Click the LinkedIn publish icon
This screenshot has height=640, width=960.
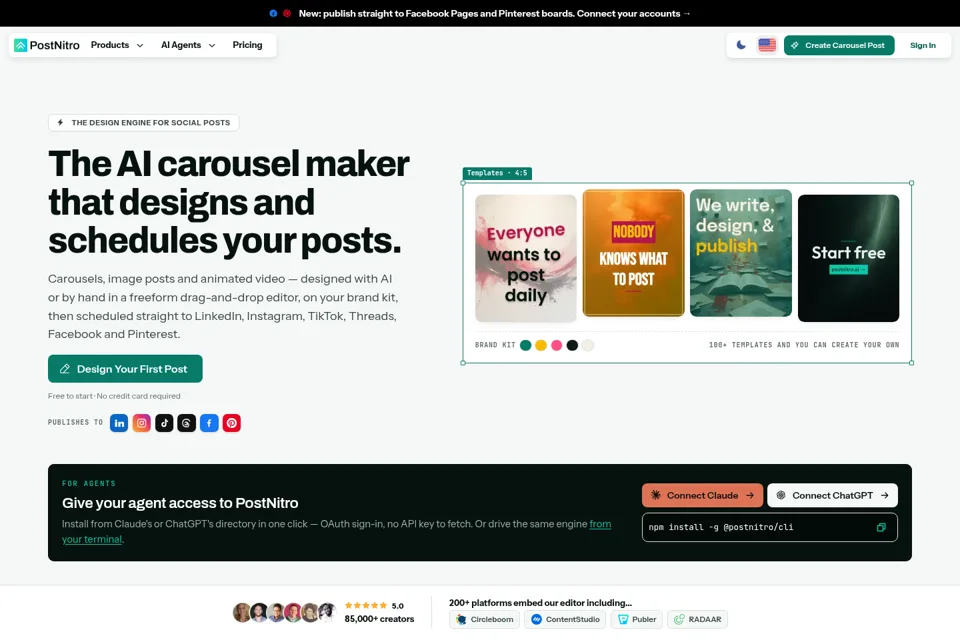[119, 423]
